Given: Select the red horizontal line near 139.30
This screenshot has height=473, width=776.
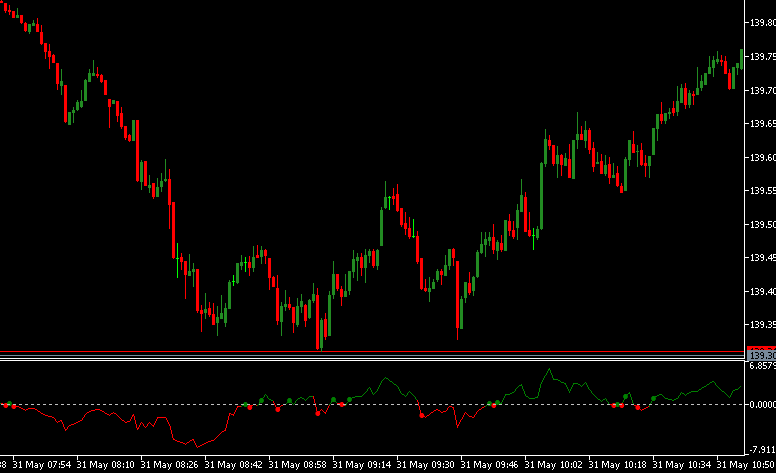Looking at the screenshot, I should [372, 352].
